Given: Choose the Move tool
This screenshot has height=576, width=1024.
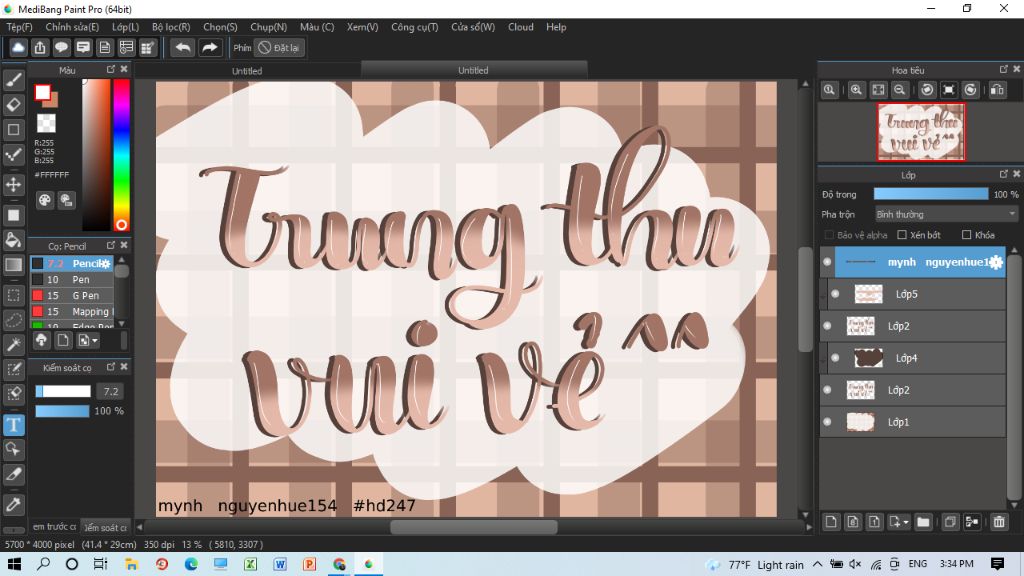Looking at the screenshot, I should [x=14, y=185].
